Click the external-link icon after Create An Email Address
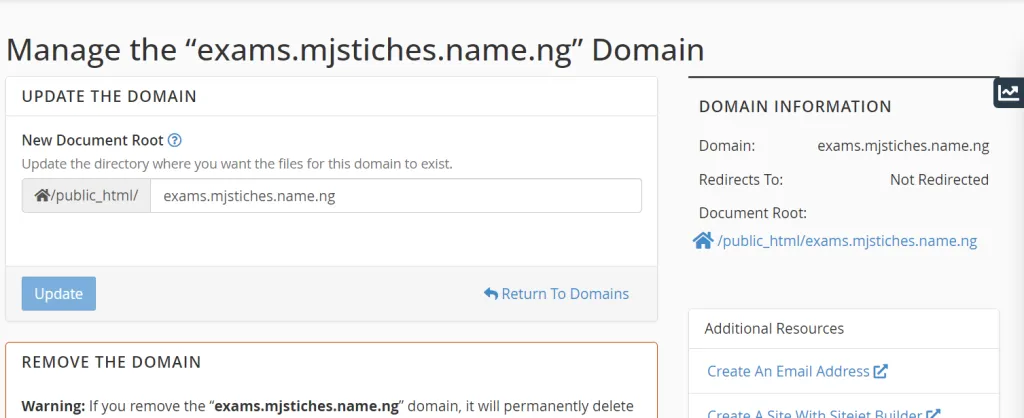 coord(880,372)
